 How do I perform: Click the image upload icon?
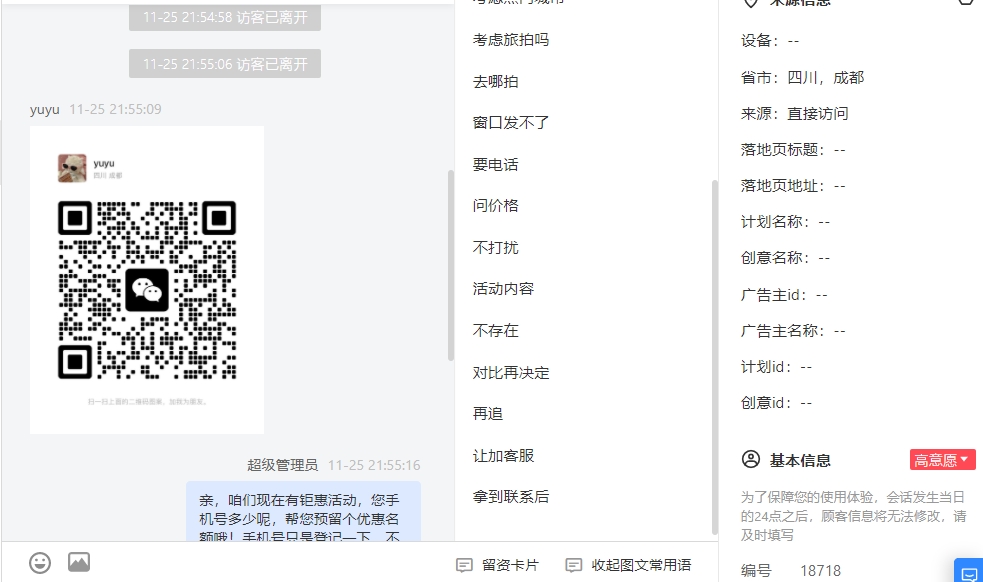79,562
